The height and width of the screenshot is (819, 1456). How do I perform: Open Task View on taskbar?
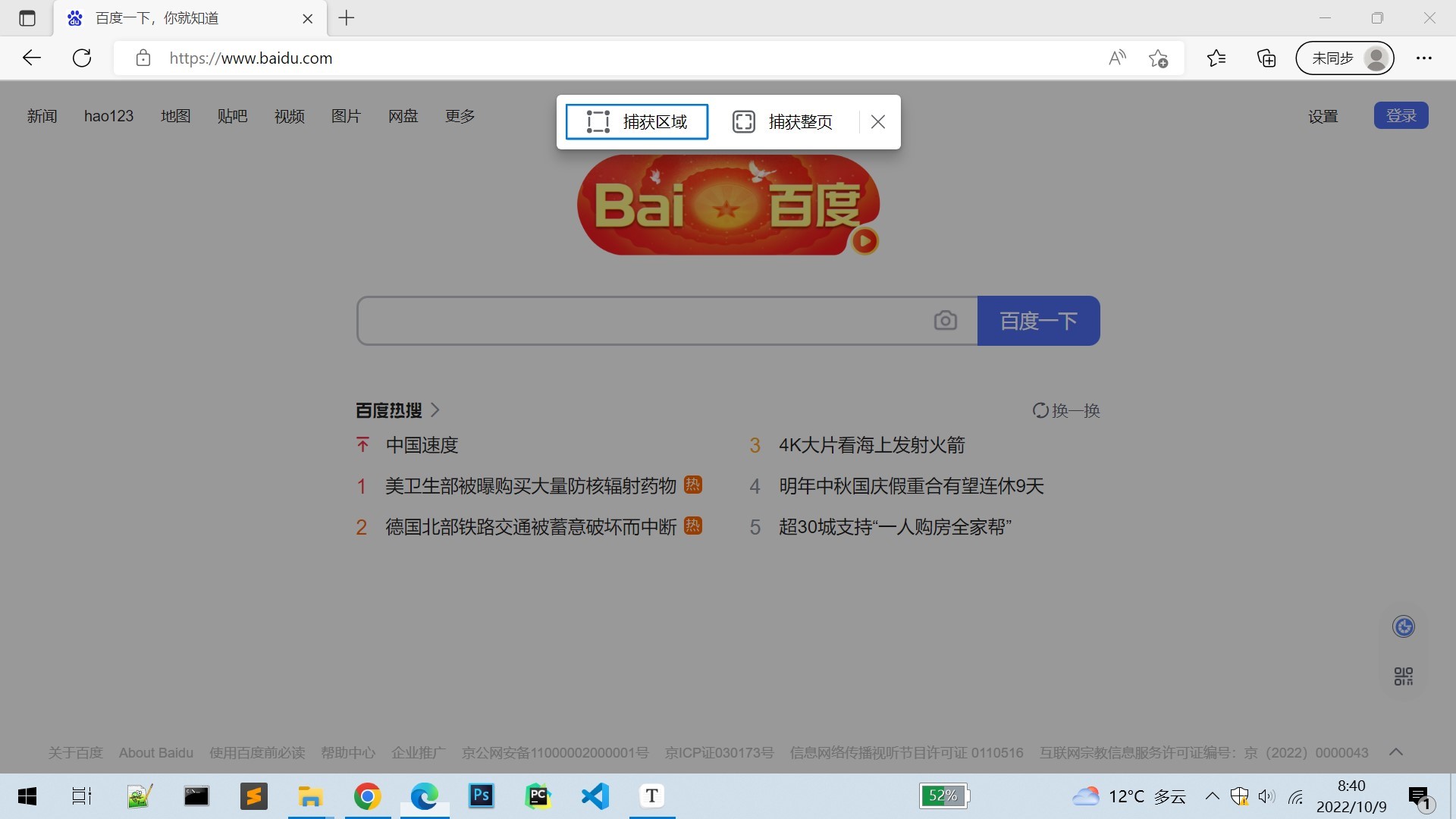(x=82, y=796)
